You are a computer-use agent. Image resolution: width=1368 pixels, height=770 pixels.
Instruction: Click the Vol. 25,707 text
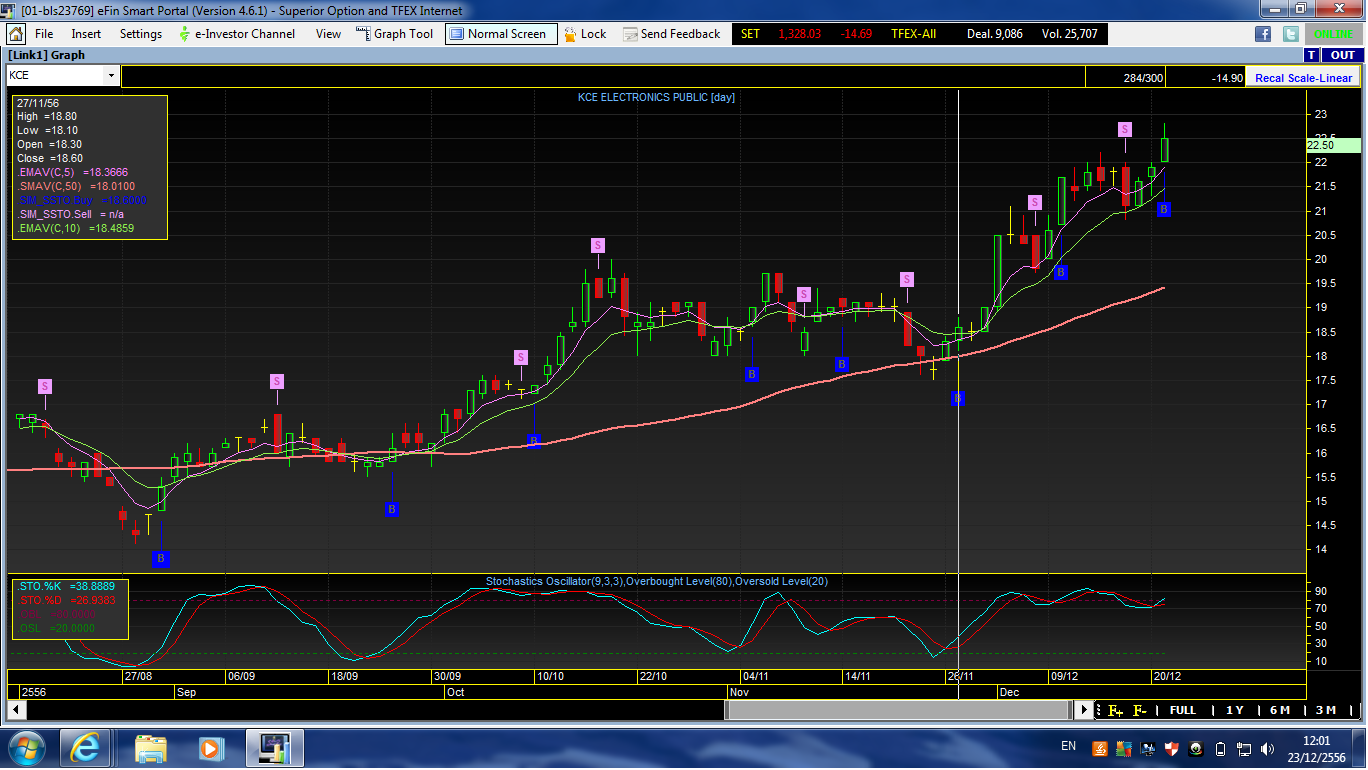pyautogui.click(x=1069, y=34)
